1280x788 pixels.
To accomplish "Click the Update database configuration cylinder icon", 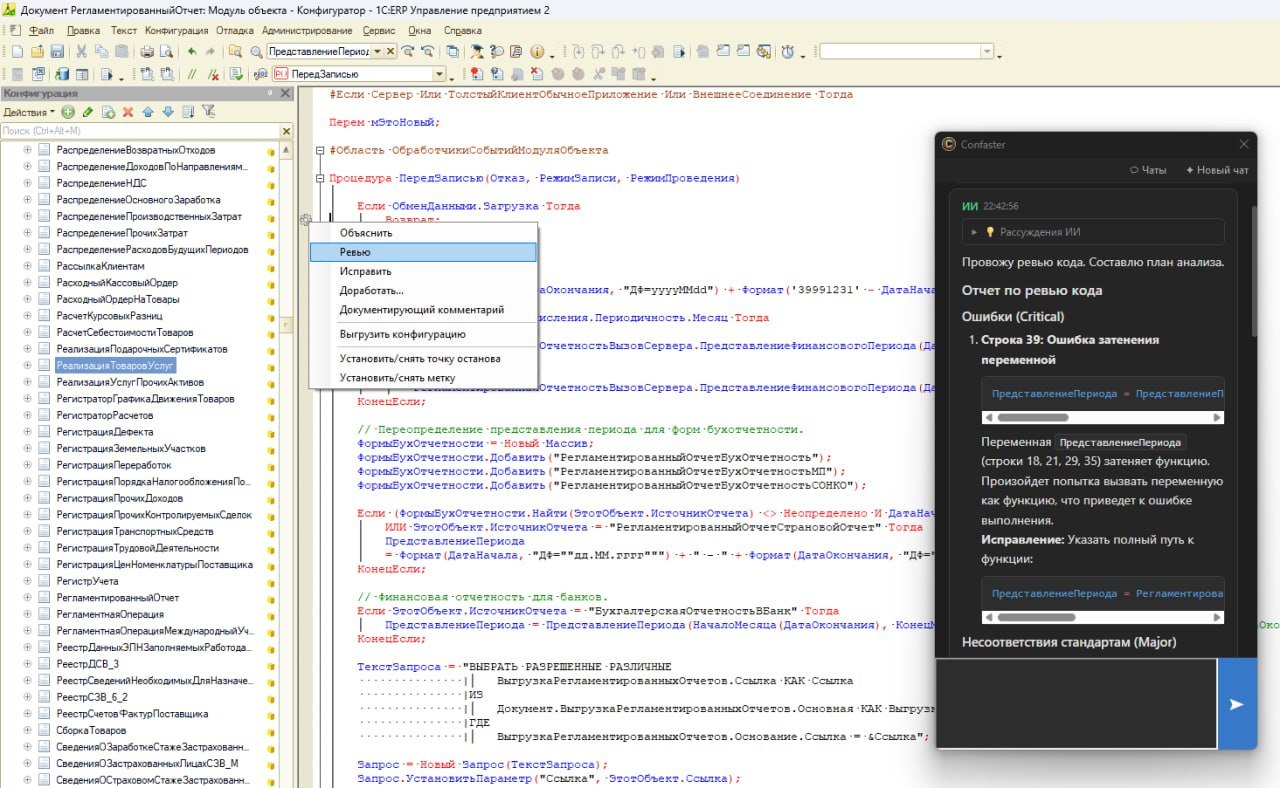I will (x=62, y=74).
